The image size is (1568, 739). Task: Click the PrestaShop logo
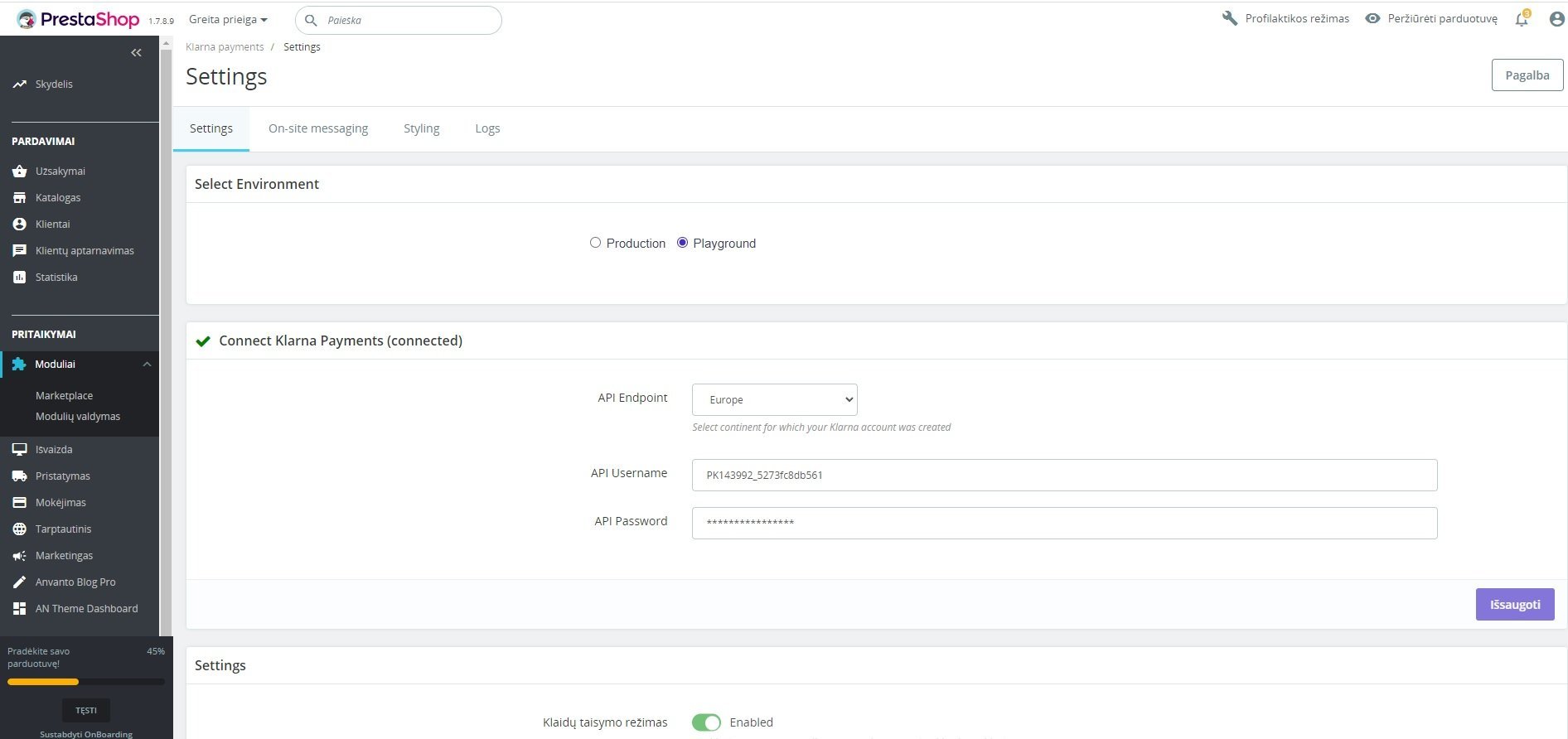[78, 19]
